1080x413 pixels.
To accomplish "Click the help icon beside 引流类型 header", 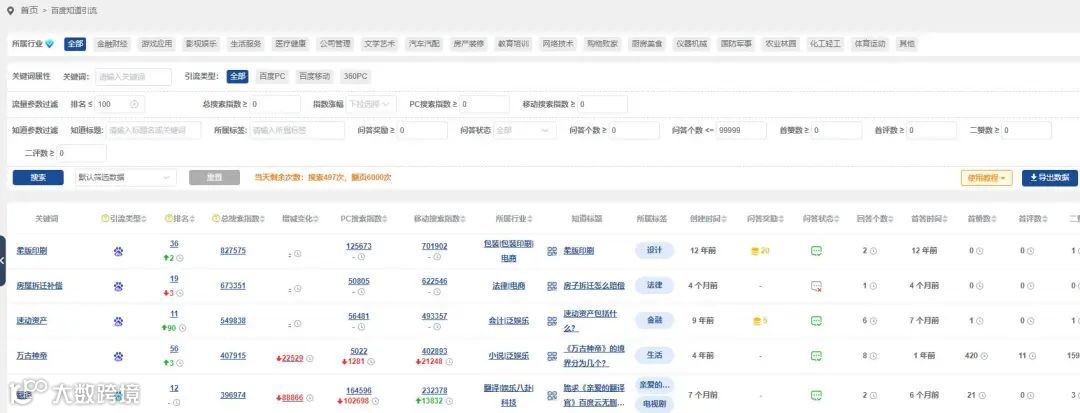I will pos(105,219).
